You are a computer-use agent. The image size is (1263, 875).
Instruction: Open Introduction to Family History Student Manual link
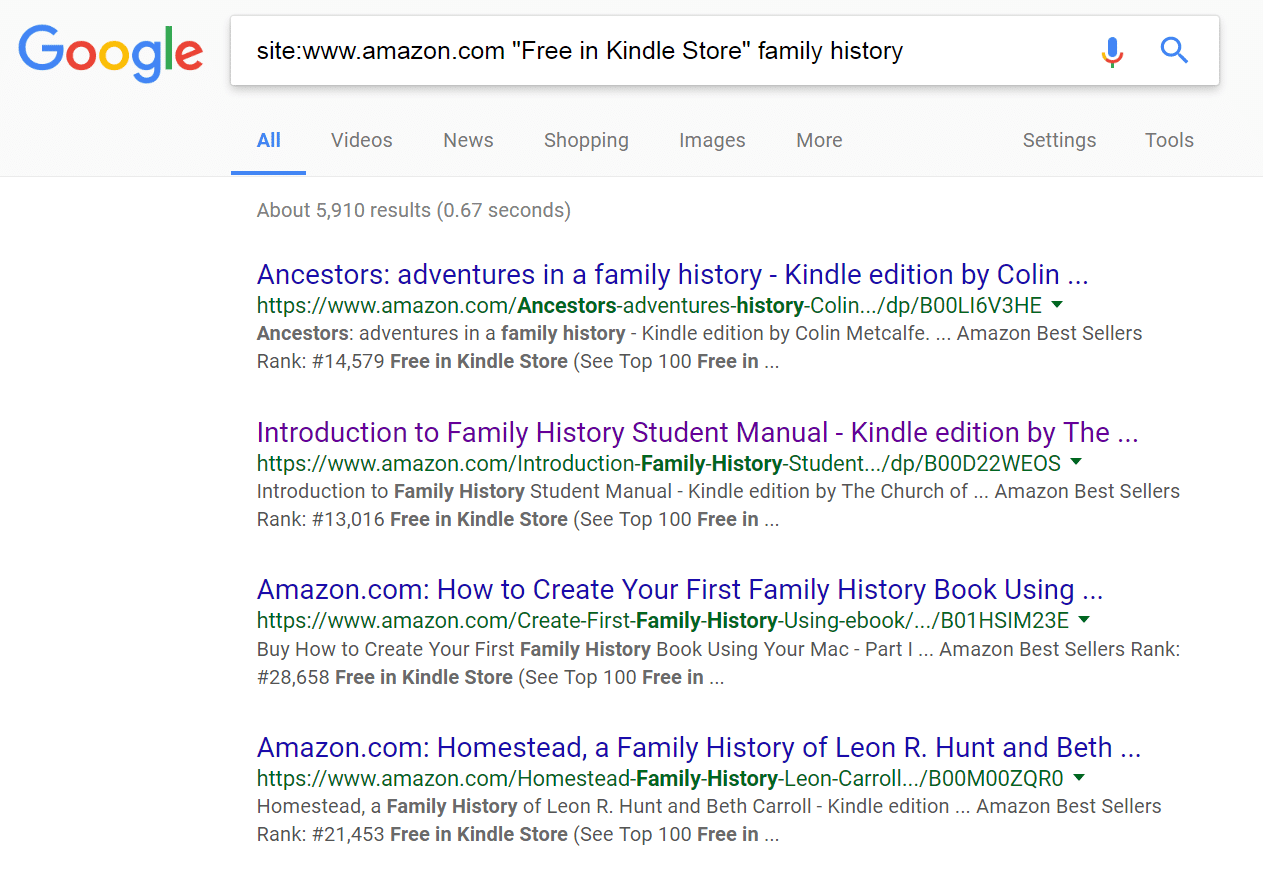pos(697,433)
